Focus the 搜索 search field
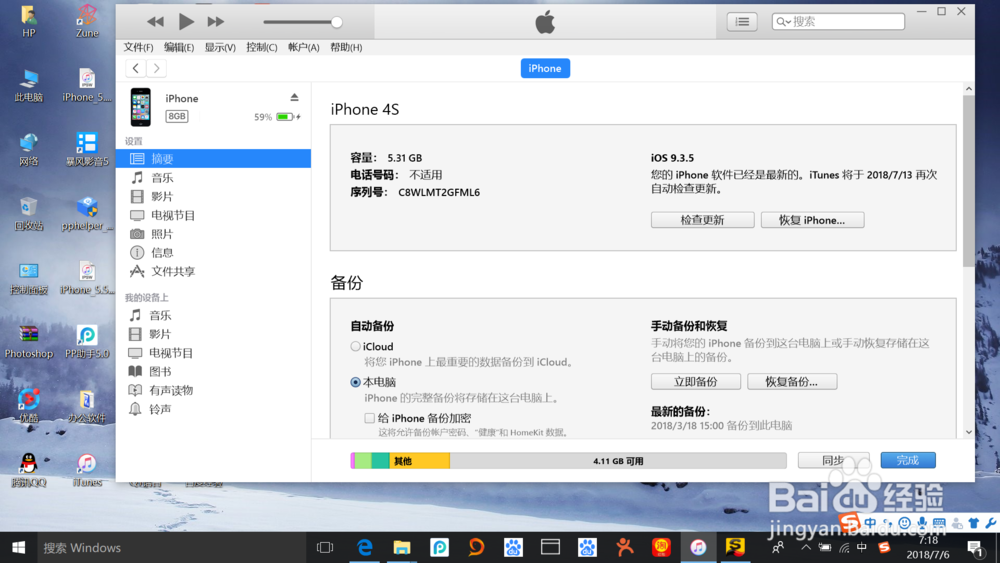This screenshot has height=563, width=1000. coord(838,22)
